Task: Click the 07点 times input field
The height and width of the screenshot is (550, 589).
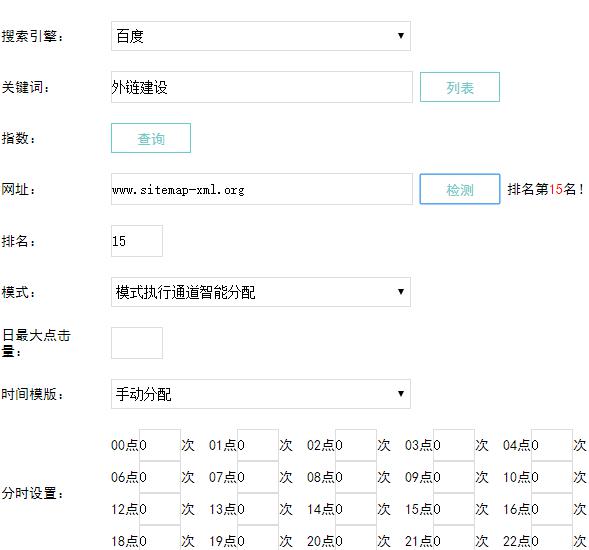Action: (258, 477)
